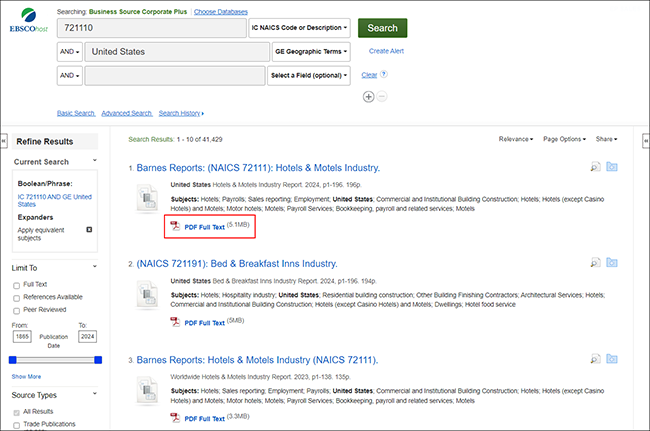Check References Available limiter
This screenshot has width=650, height=431.
pos(17,298)
